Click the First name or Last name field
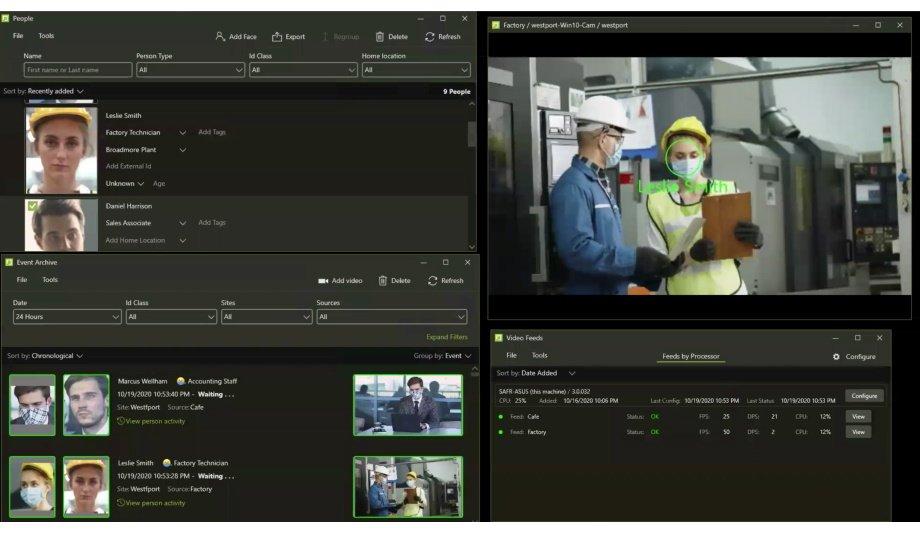 point(78,70)
